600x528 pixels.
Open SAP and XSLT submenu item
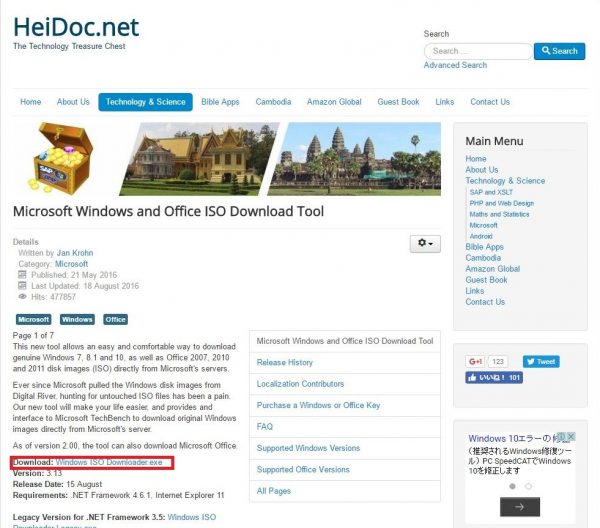point(491,192)
